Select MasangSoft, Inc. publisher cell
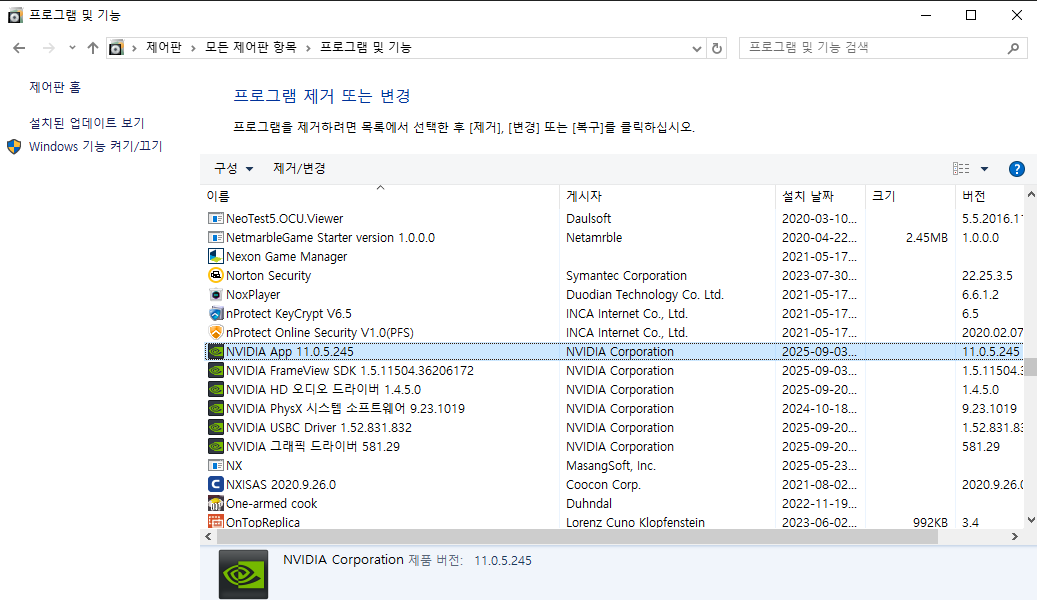Image resolution: width=1037 pixels, height=600 pixels. click(x=610, y=466)
